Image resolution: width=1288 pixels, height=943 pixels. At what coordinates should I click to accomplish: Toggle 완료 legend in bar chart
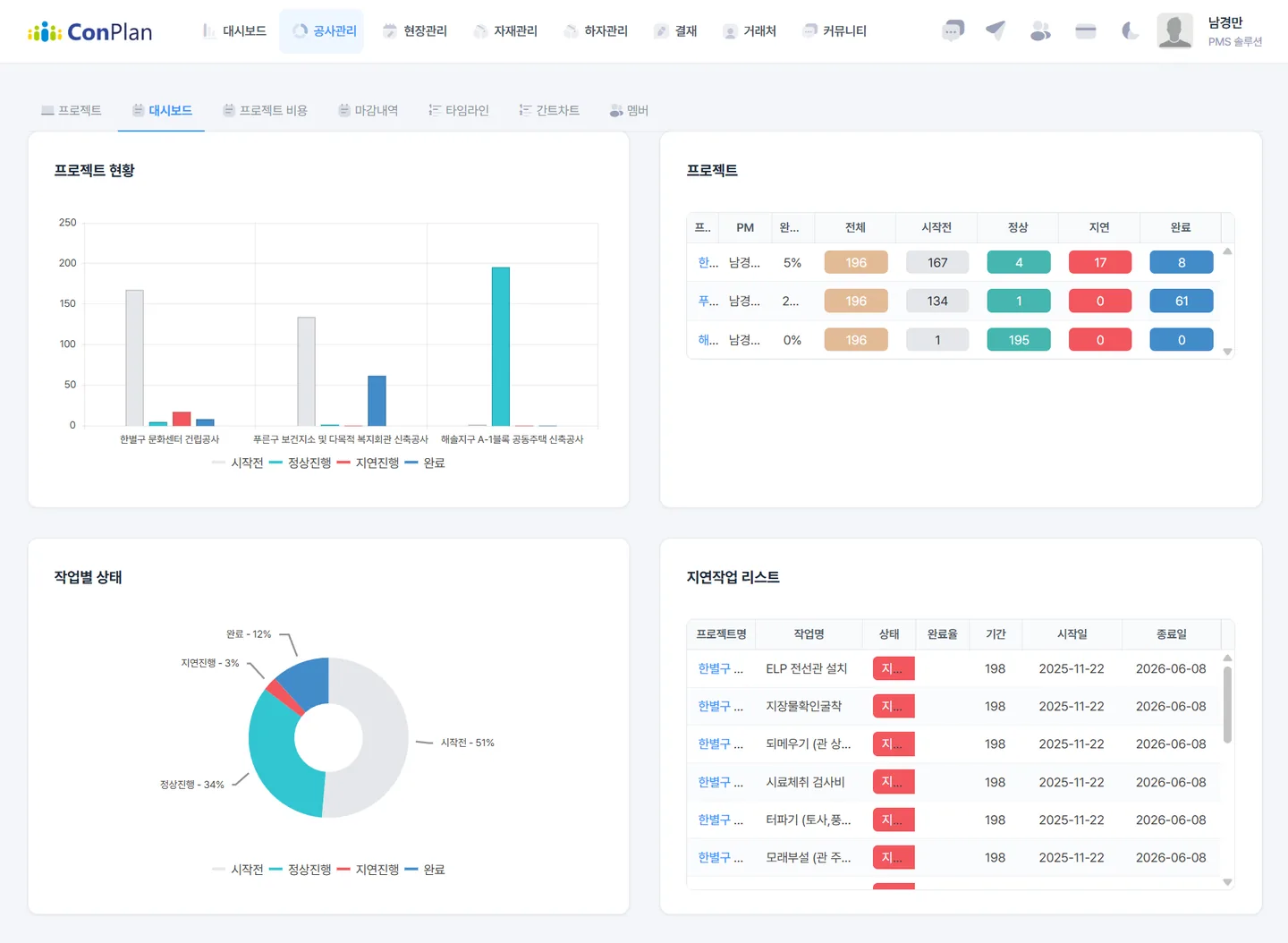click(424, 463)
